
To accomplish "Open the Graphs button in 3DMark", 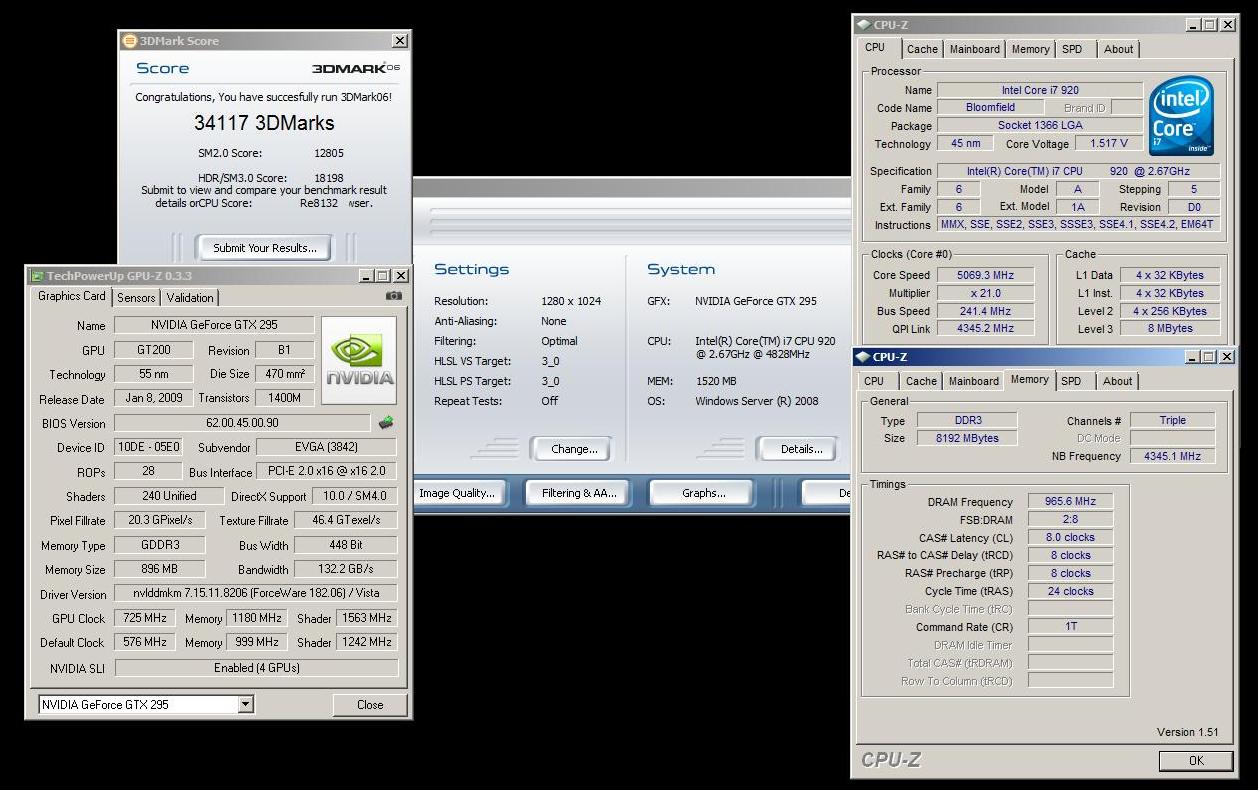I will (704, 493).
